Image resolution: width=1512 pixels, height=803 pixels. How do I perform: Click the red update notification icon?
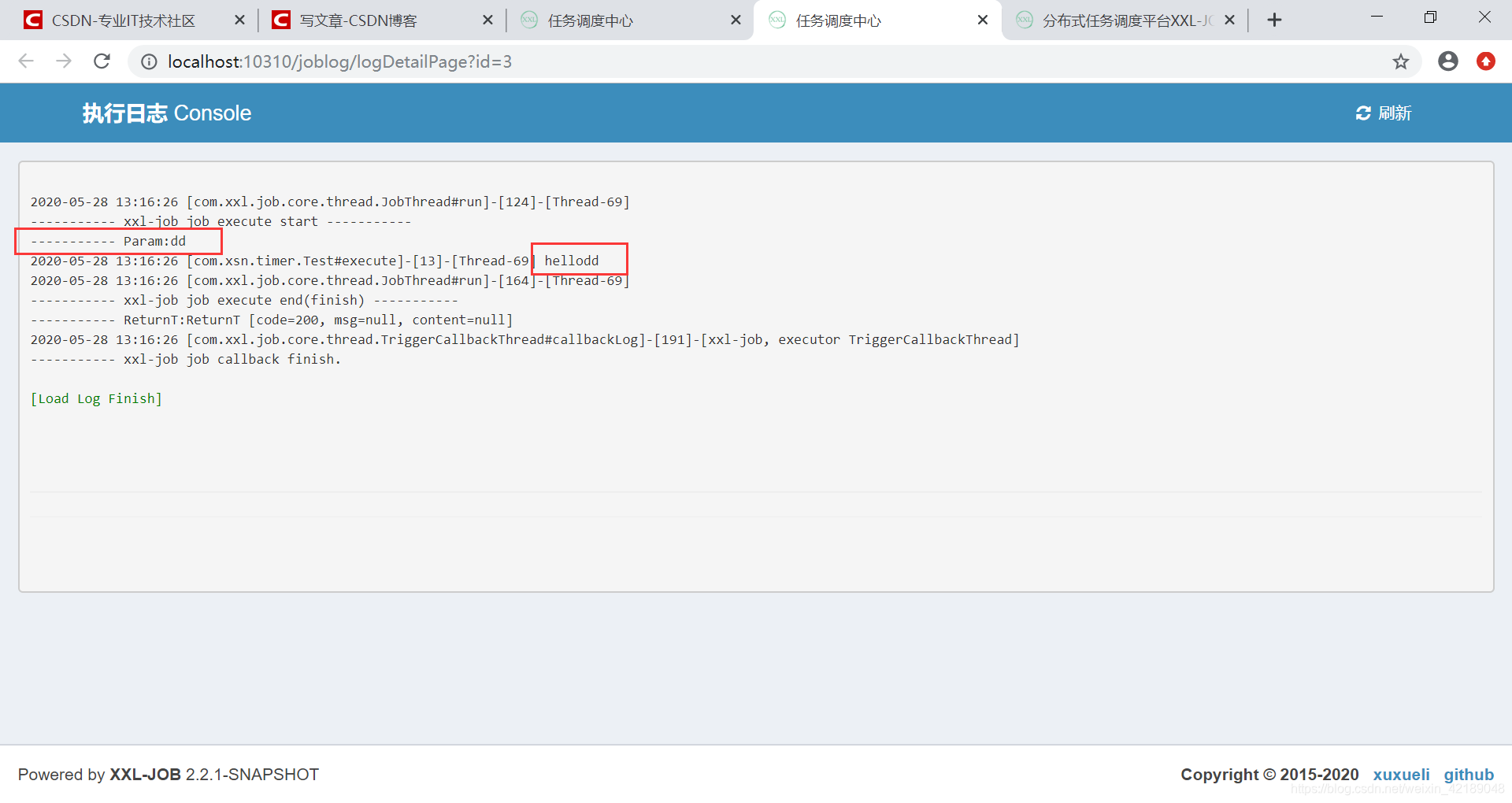(1485, 61)
